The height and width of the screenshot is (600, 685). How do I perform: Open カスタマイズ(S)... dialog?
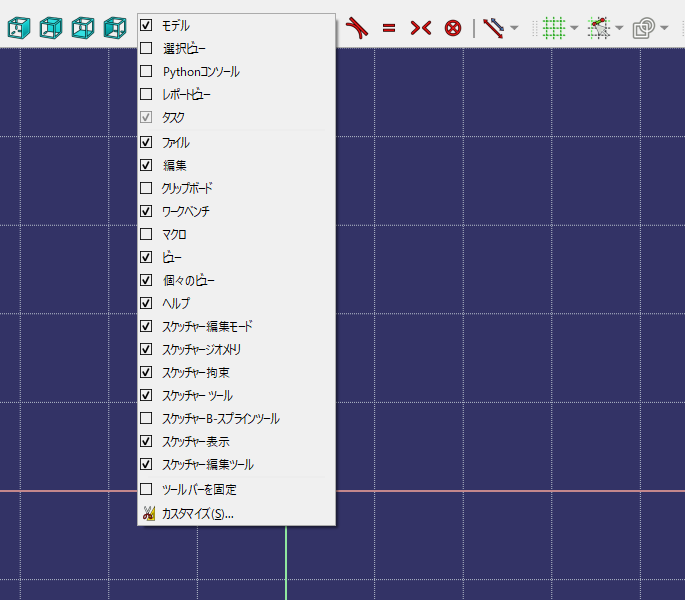pyautogui.click(x=236, y=513)
